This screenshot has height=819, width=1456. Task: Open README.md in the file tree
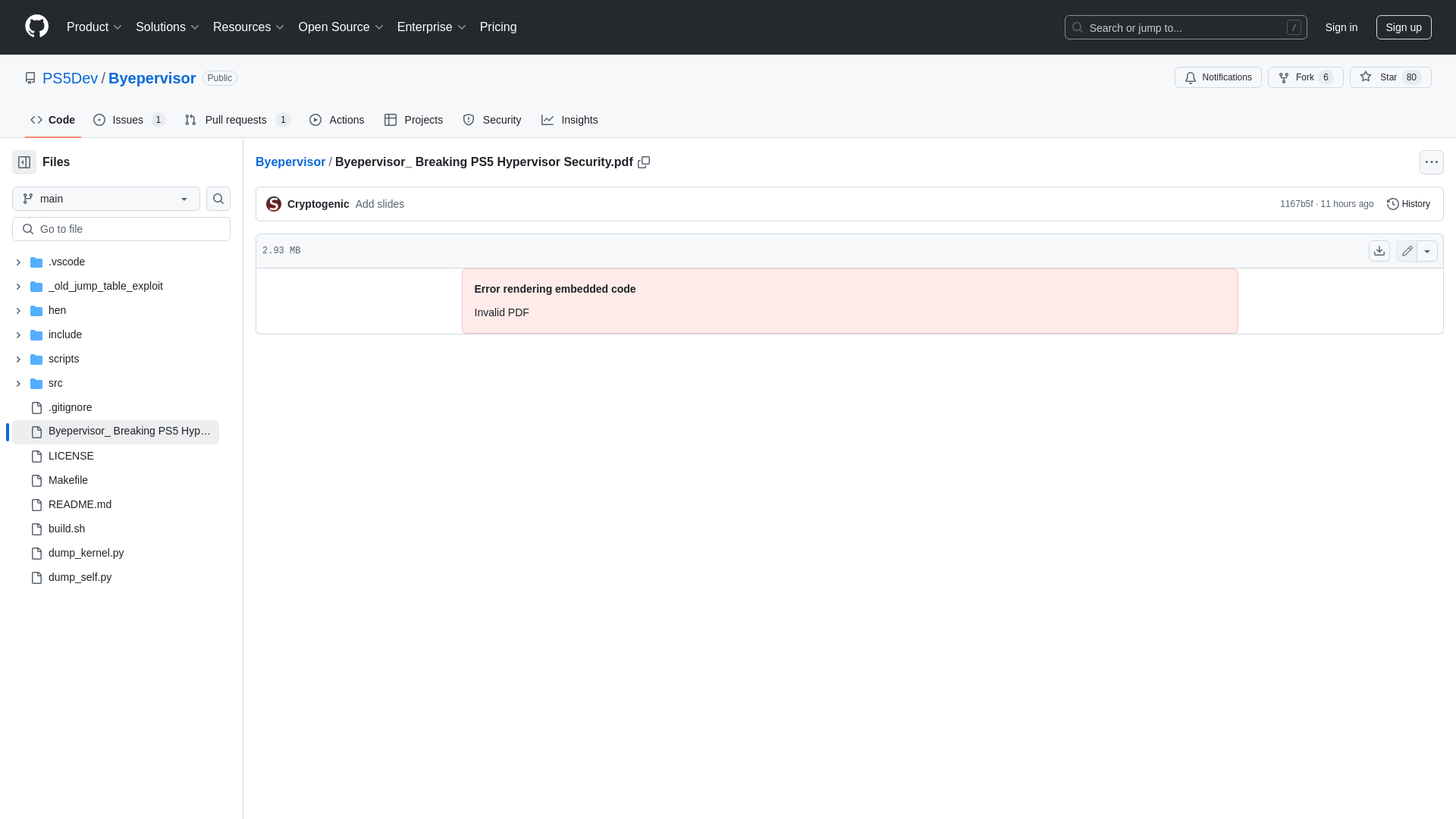click(80, 504)
